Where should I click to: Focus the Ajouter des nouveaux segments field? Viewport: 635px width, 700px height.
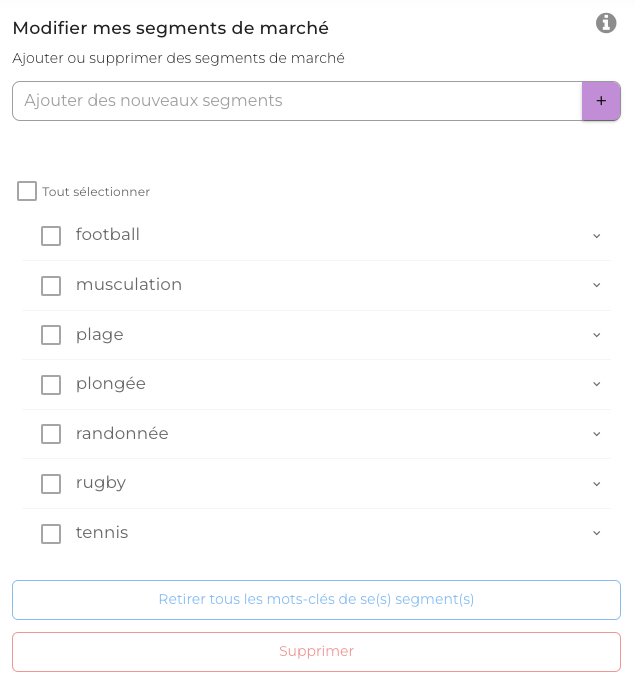(297, 101)
